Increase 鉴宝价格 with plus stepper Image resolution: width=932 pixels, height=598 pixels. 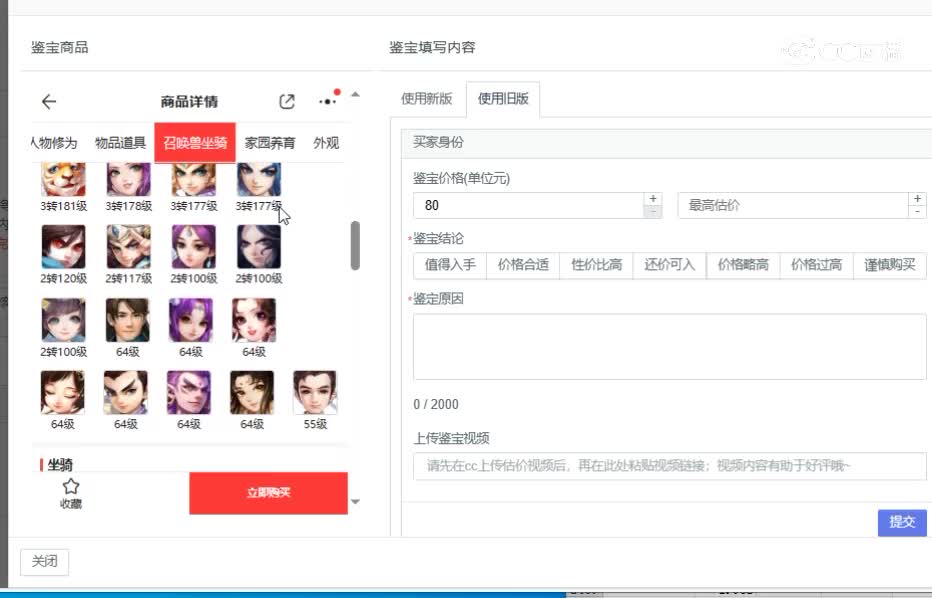click(x=653, y=199)
